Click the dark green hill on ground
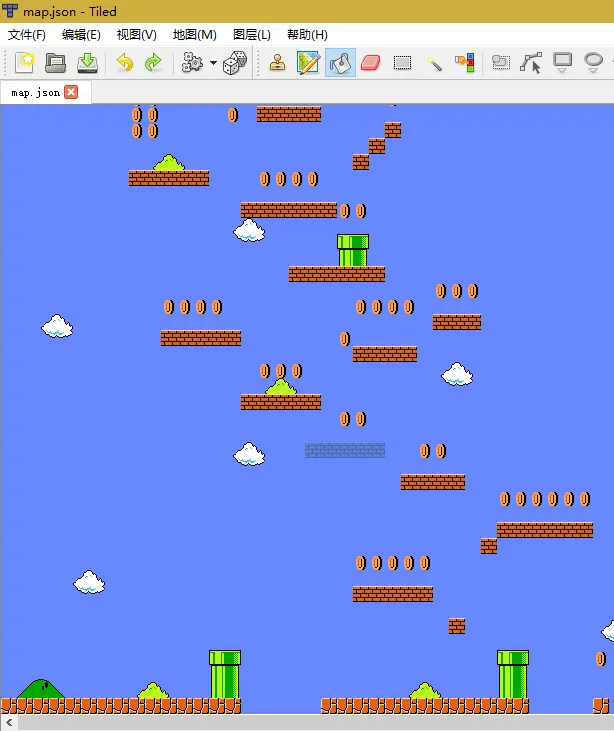The image size is (614, 731). click(x=41, y=688)
